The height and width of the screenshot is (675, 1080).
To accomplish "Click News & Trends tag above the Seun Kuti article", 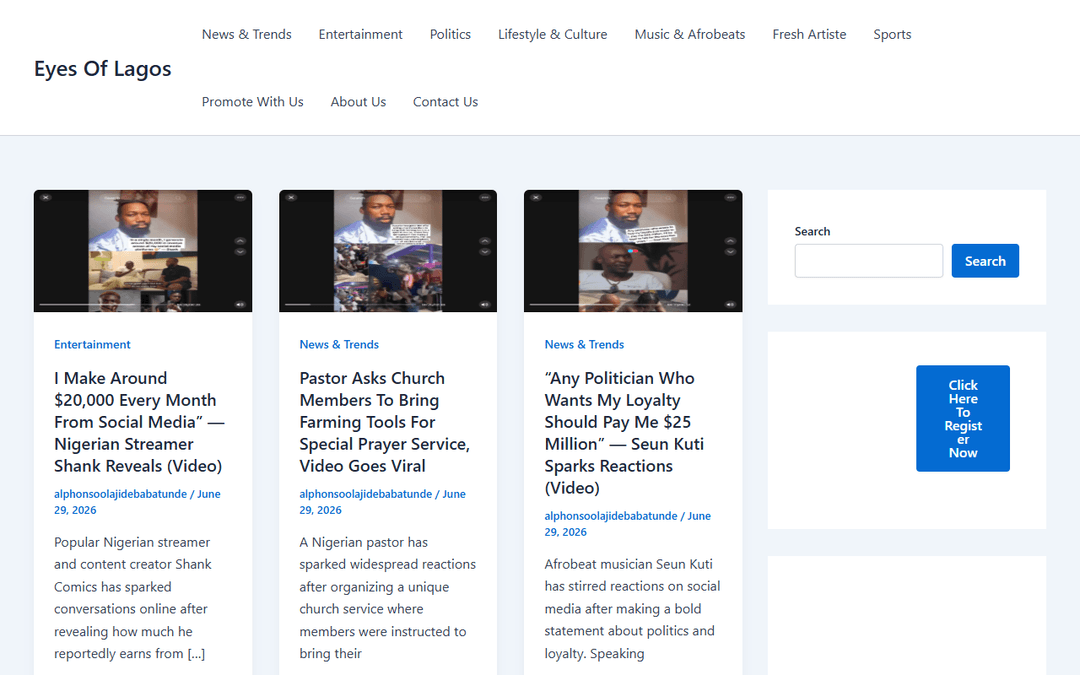I will 584,344.
